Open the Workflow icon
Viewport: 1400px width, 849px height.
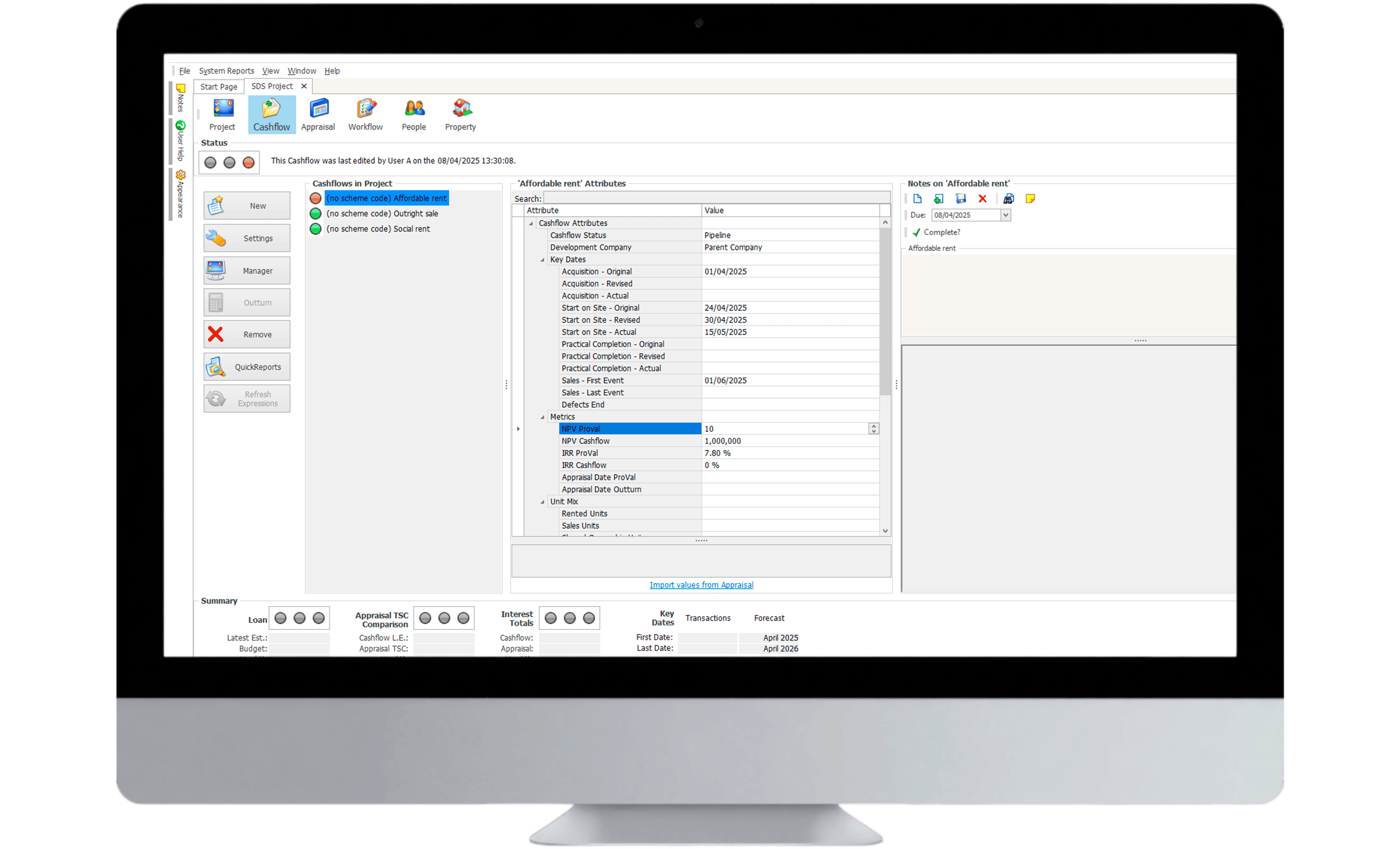pyautogui.click(x=365, y=113)
